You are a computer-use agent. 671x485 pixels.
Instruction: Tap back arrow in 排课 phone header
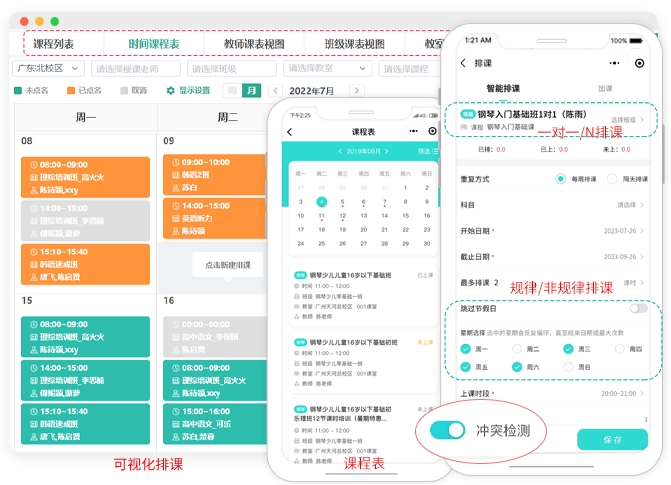pos(463,63)
